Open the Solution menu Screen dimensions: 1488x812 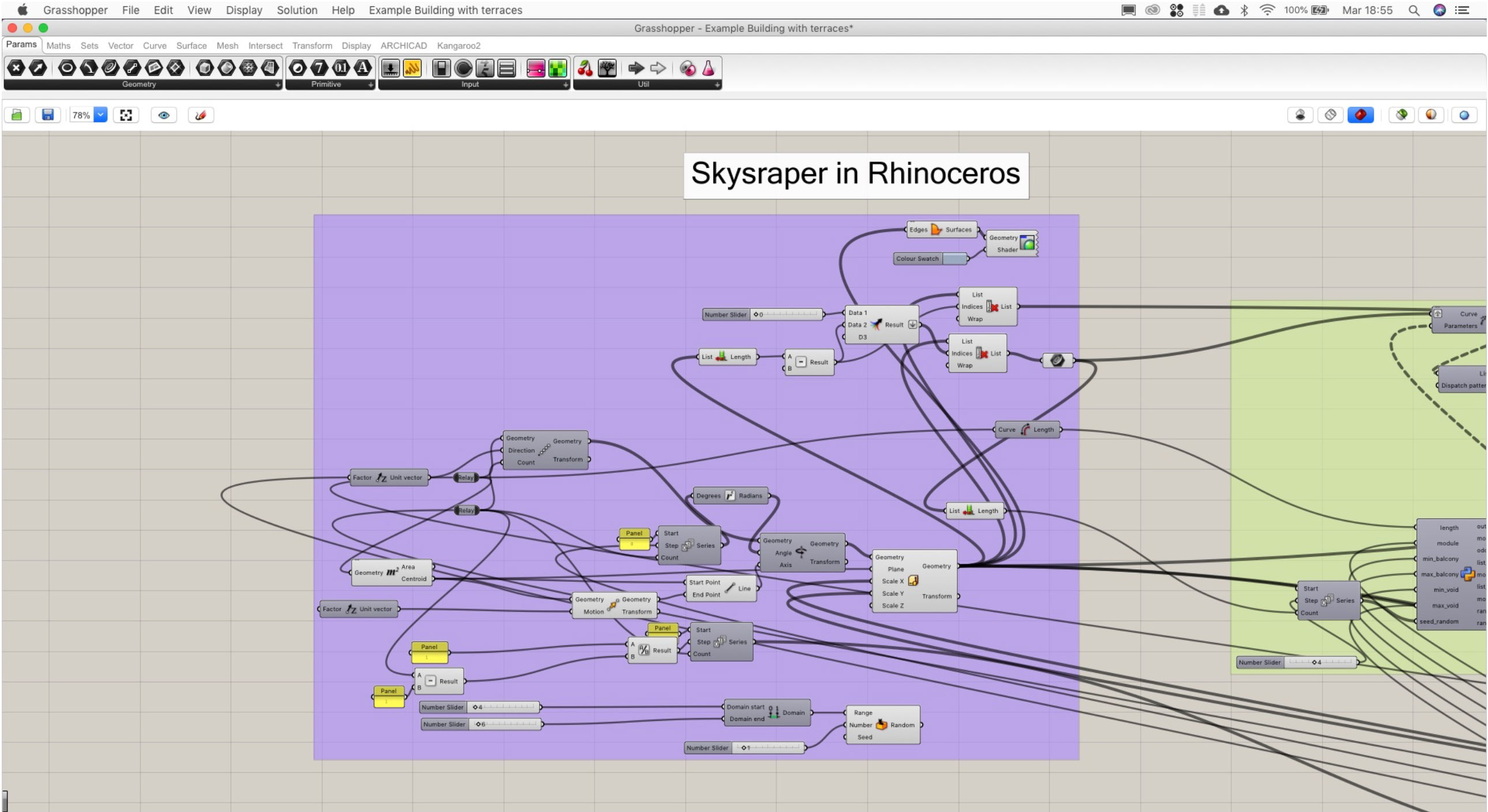[296, 10]
